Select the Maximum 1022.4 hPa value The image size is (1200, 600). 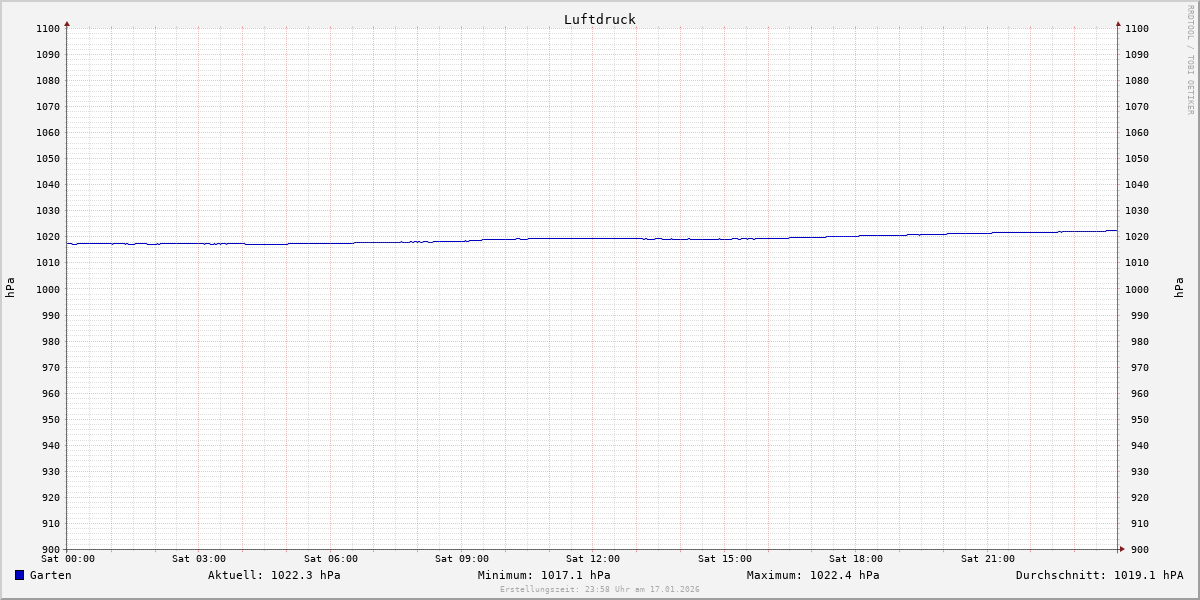(x=813, y=575)
